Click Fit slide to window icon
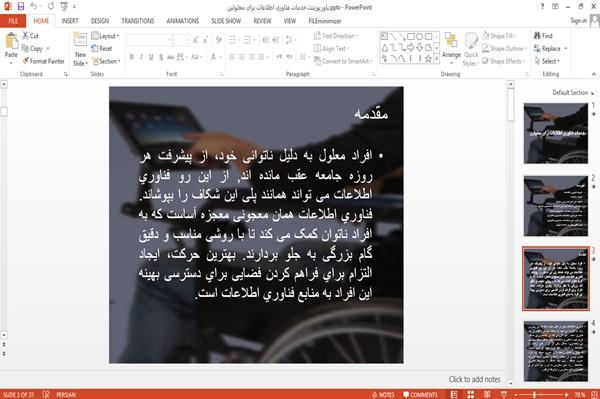 point(595,394)
